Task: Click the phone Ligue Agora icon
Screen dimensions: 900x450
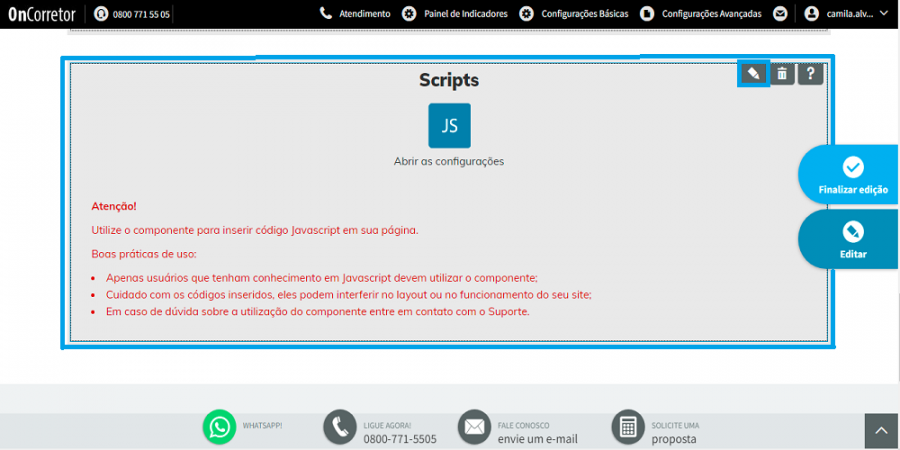Action: (x=340, y=427)
